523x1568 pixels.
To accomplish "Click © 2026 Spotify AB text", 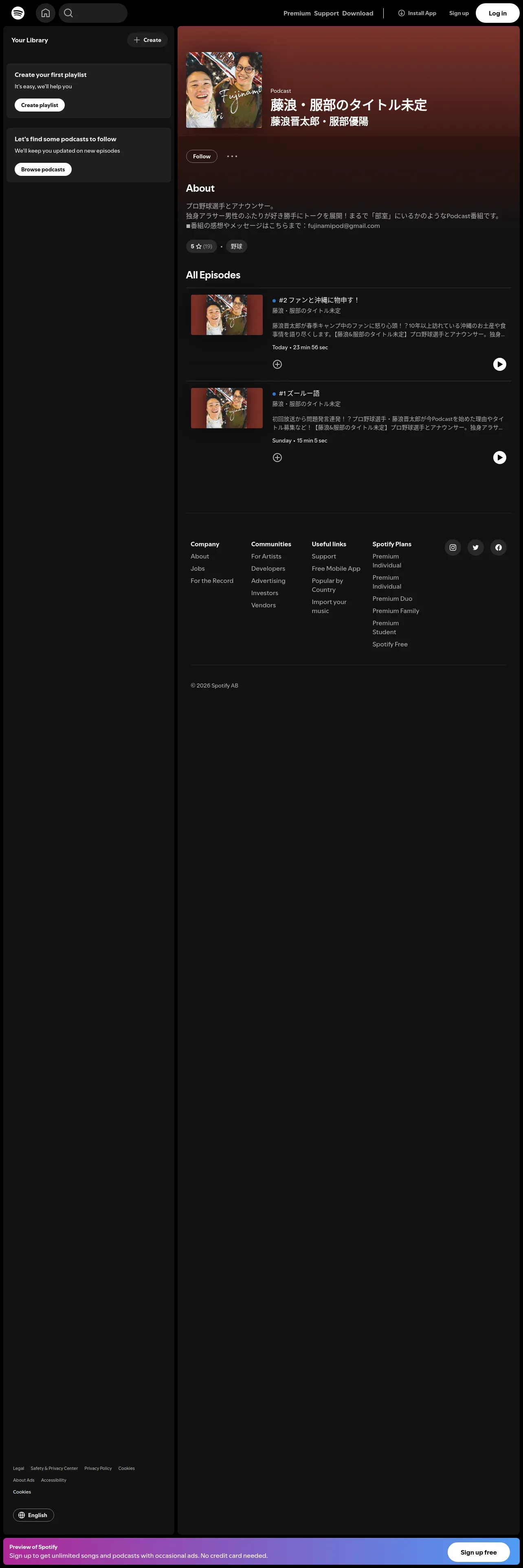I will [214, 685].
